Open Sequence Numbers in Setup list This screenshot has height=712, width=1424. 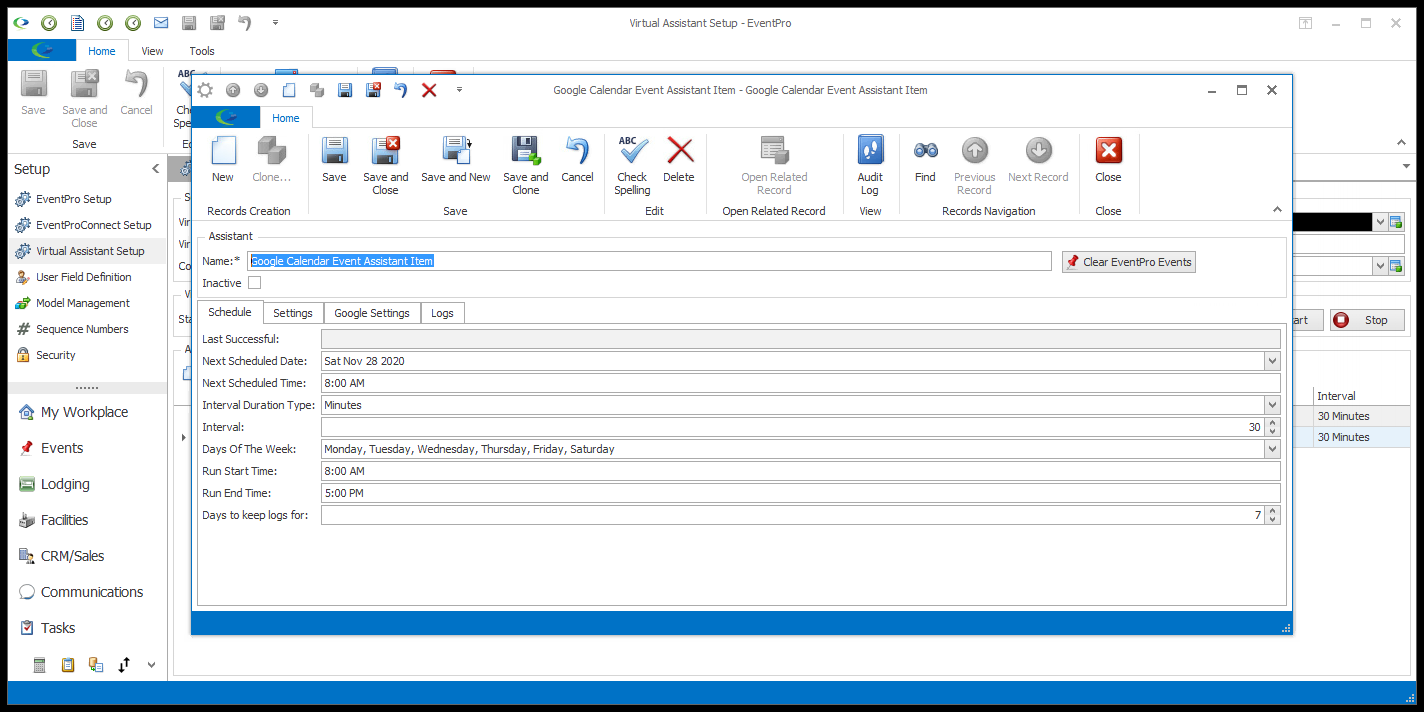pyautogui.click(x=82, y=329)
